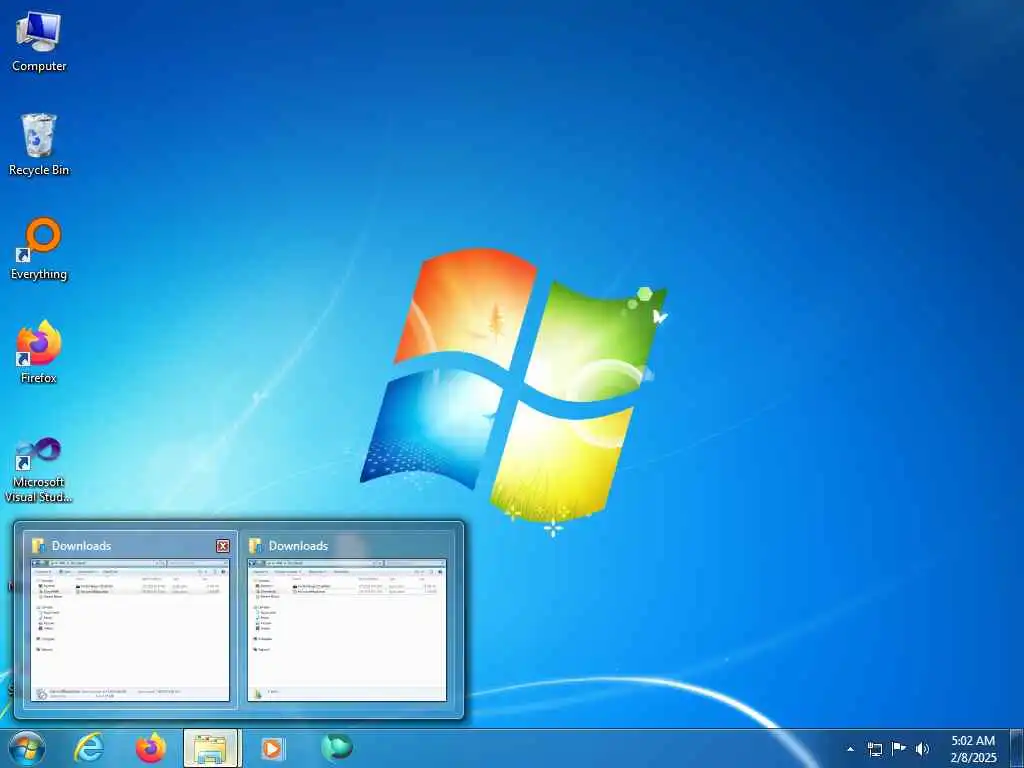Switch to the Downloads preview without a close button

click(x=347, y=618)
